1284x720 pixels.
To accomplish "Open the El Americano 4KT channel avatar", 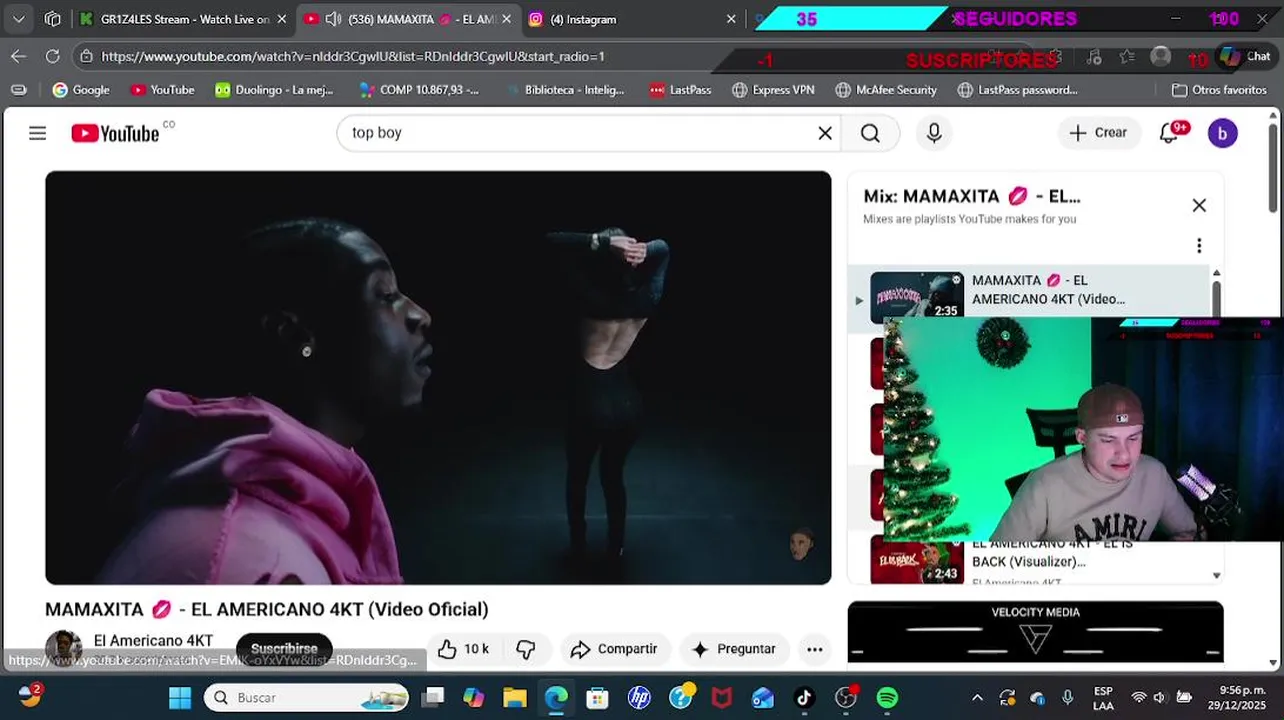I will [63, 648].
